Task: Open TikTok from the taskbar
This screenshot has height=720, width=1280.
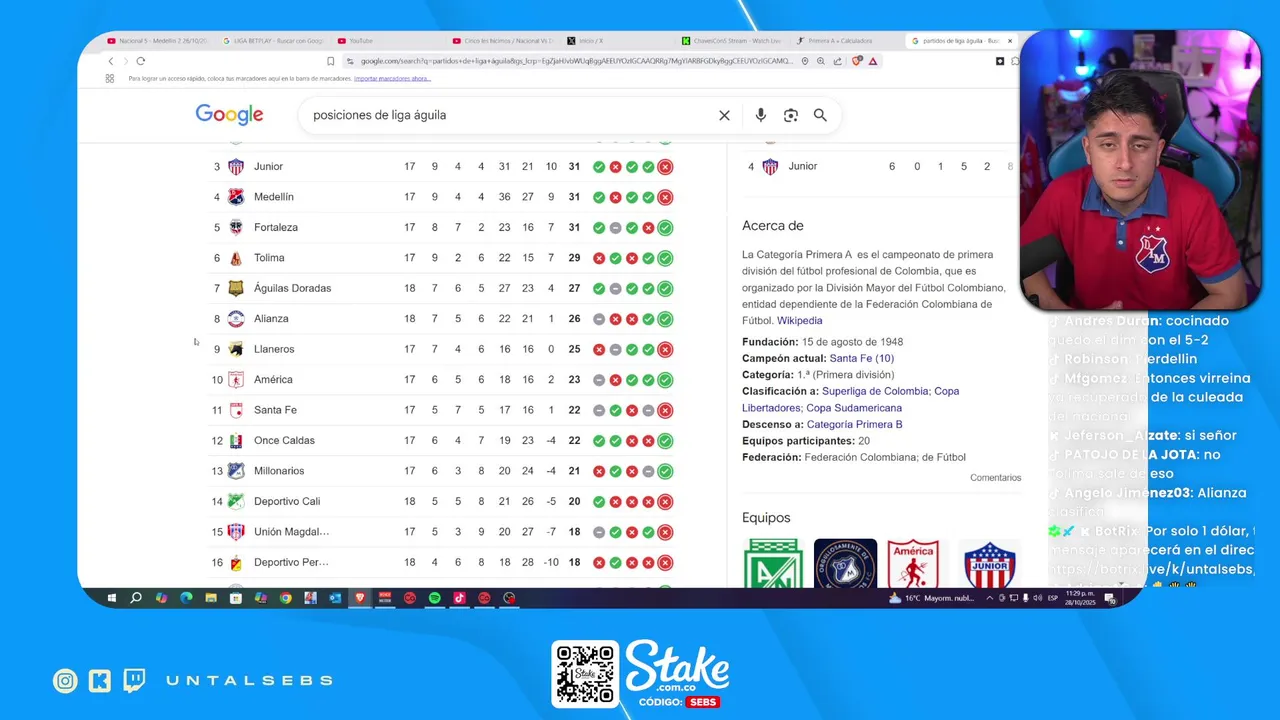Action: [x=460, y=598]
